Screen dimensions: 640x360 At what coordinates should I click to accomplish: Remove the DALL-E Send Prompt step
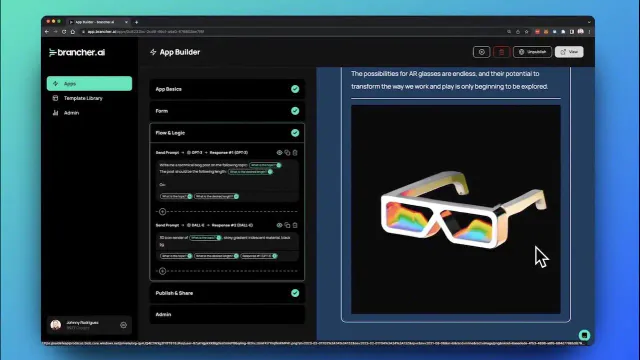295,225
